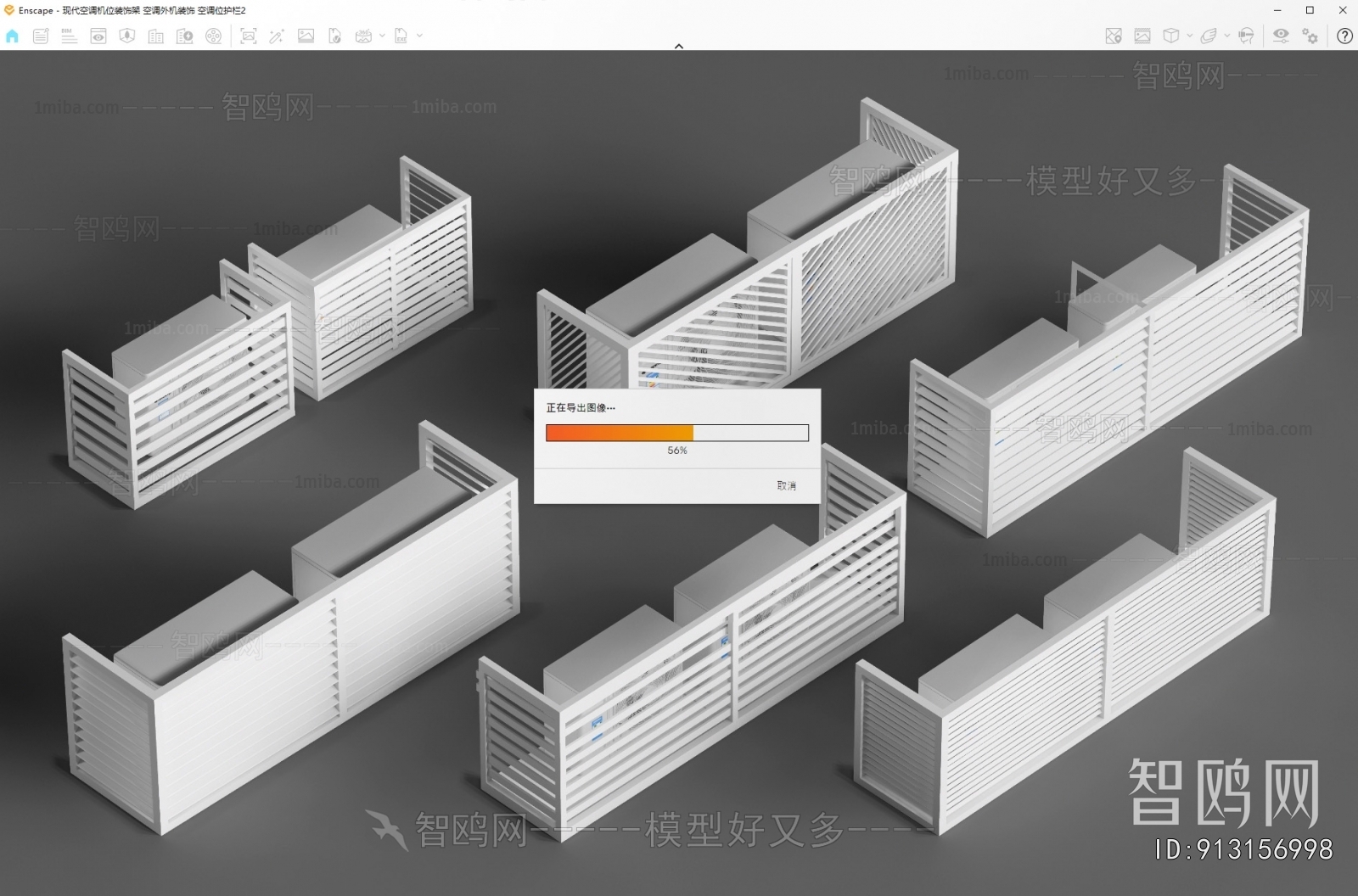Expand the EXE export dropdown arrow
1358x896 pixels.
pos(419,36)
